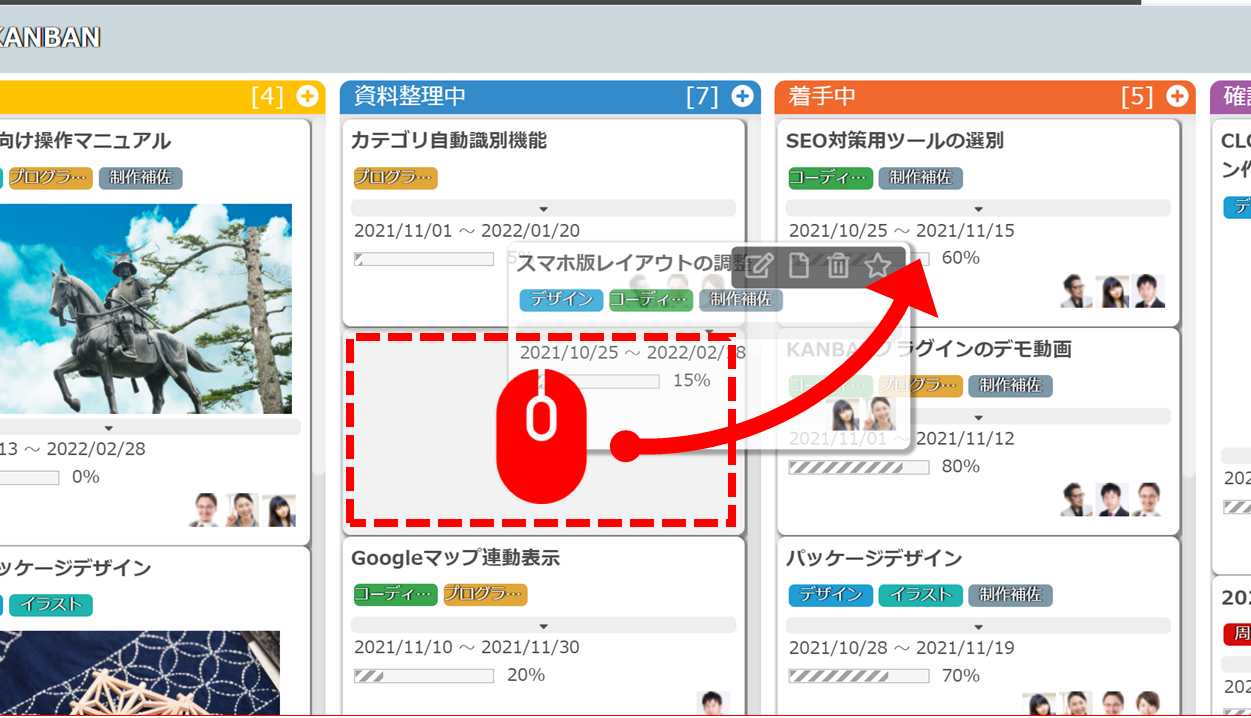1251x718 pixels.
Task: Click the copy document icon on the スマホ版レイアウト card
Action: tap(799, 265)
